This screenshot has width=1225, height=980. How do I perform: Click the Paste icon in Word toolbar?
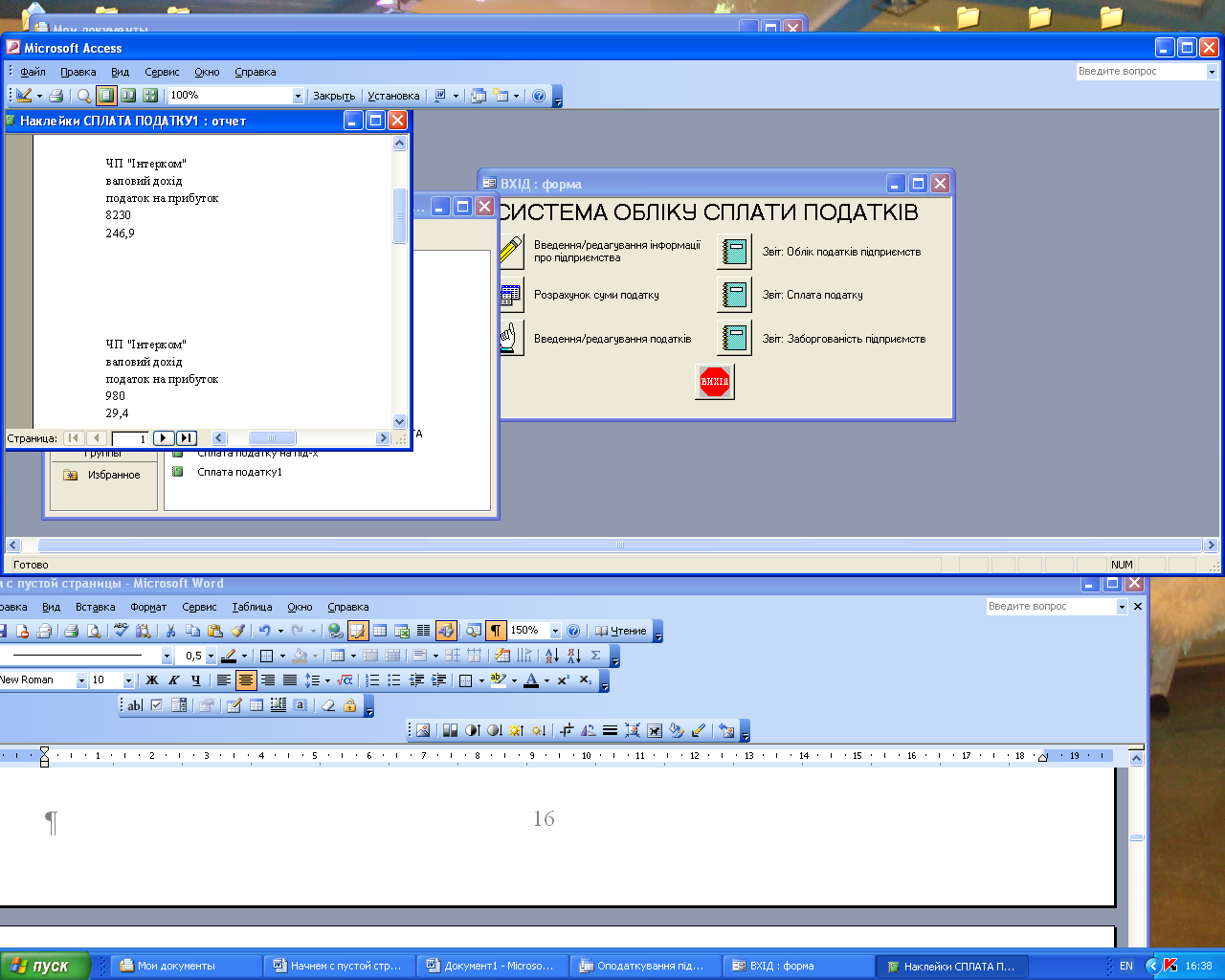(x=215, y=631)
